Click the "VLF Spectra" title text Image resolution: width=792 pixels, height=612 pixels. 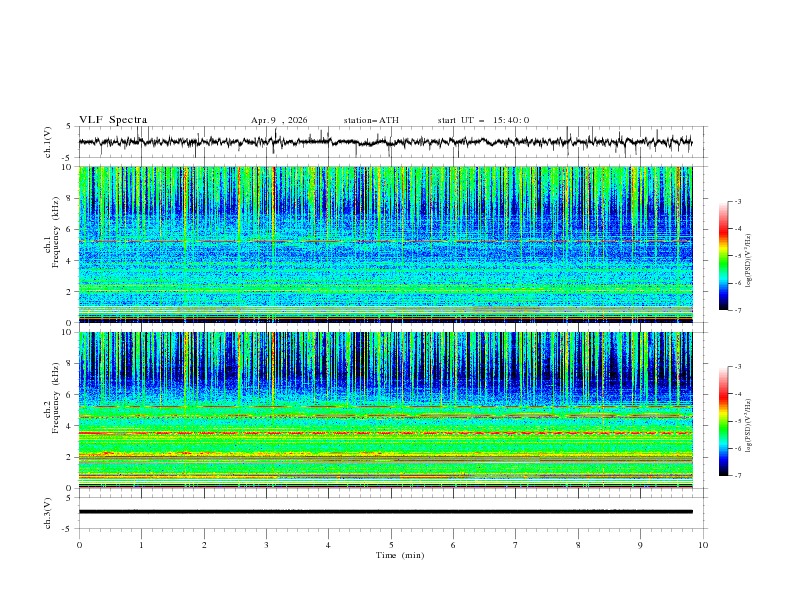(x=113, y=120)
